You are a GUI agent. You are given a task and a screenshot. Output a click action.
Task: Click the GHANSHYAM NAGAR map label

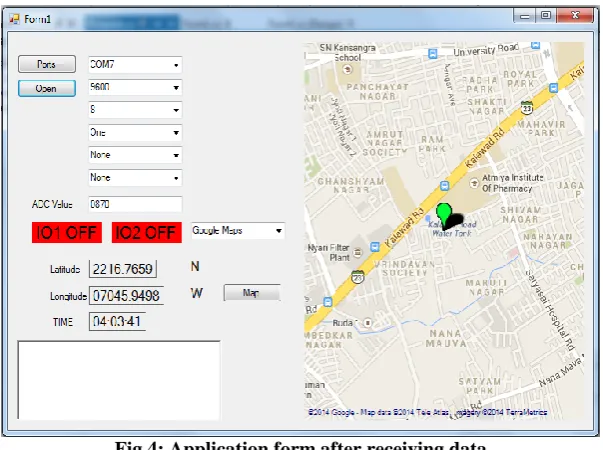[x=351, y=185]
